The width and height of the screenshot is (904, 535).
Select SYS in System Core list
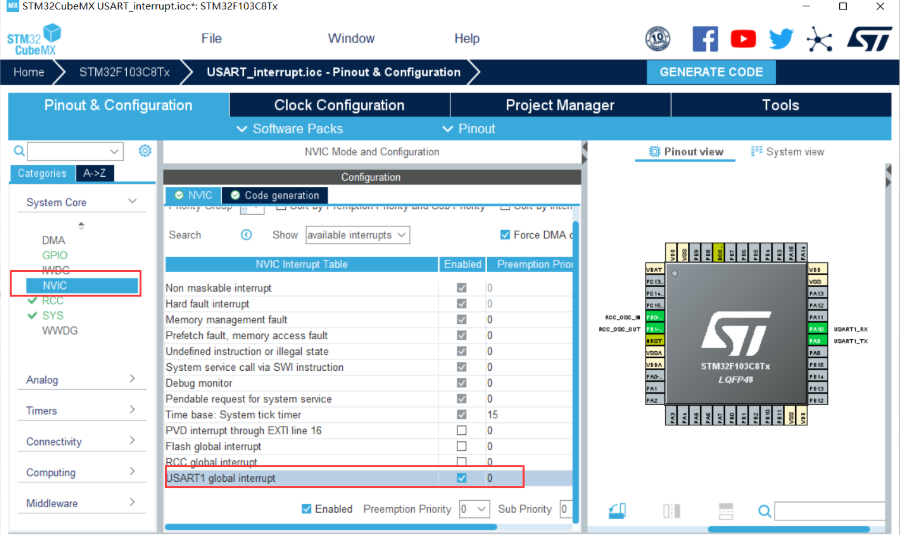[x=52, y=315]
